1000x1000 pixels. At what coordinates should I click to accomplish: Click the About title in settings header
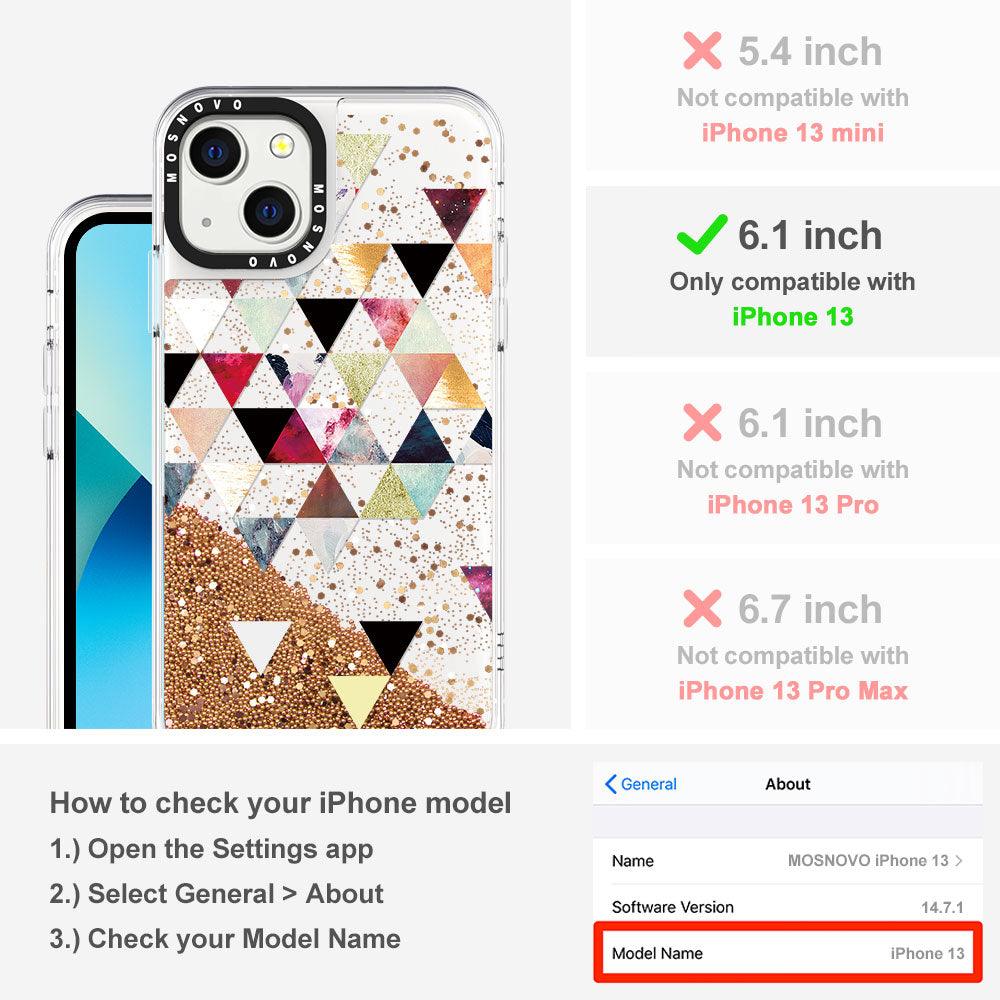coord(788,784)
